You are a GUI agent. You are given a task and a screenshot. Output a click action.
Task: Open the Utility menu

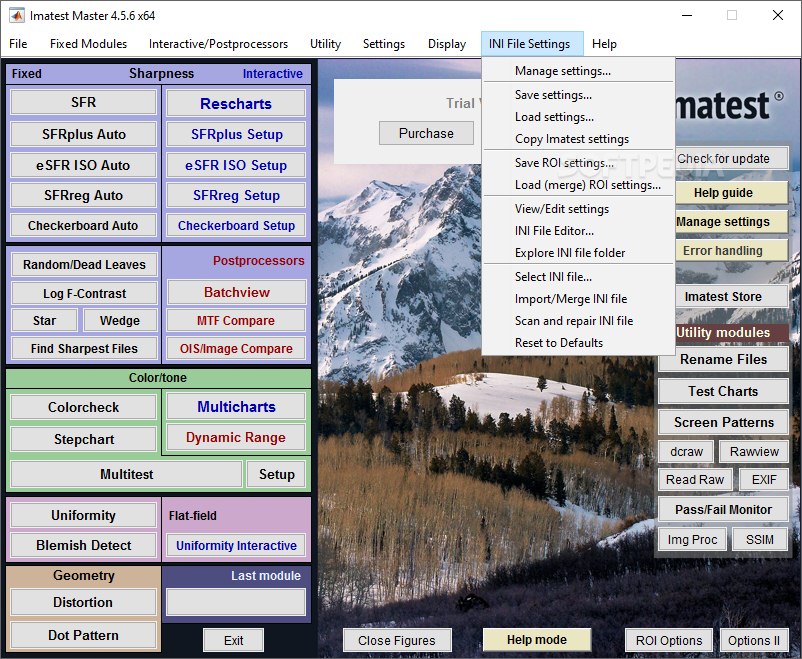325,44
